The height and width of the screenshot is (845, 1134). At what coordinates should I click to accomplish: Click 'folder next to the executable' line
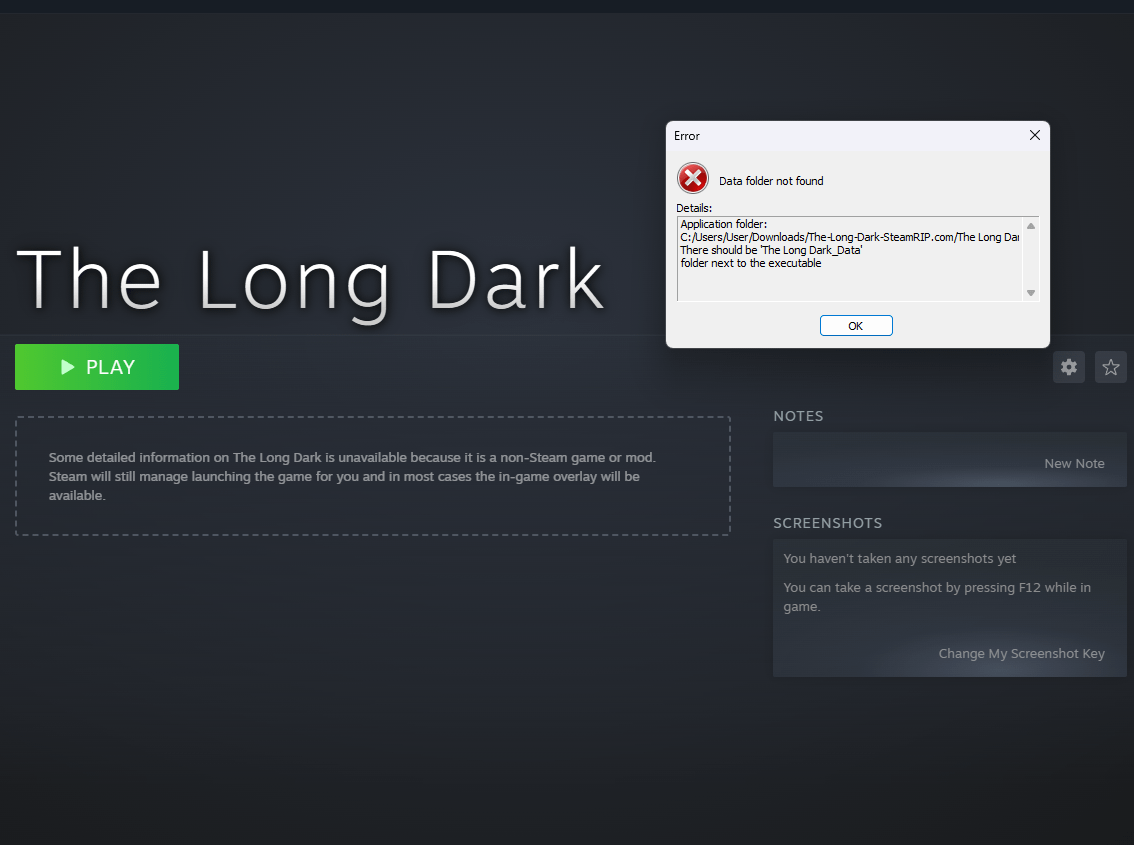click(x=751, y=263)
